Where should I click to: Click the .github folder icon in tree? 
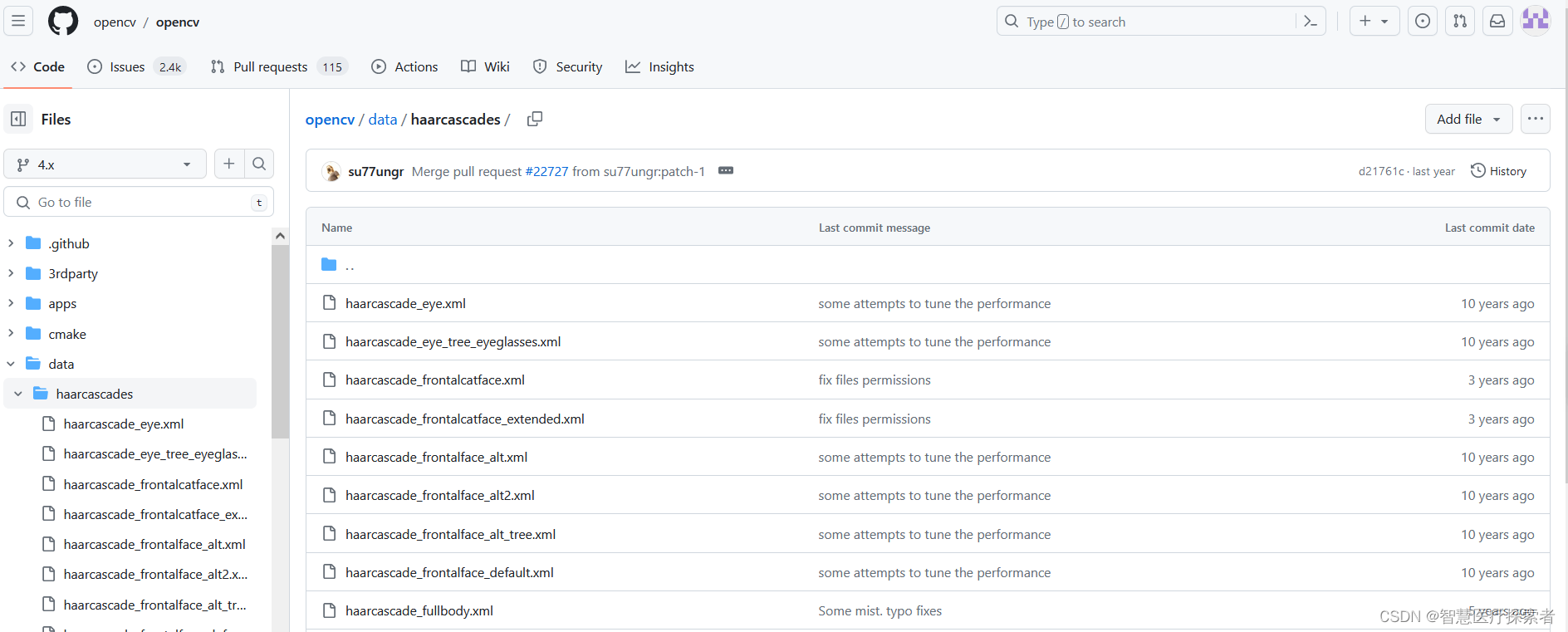pyautogui.click(x=33, y=243)
